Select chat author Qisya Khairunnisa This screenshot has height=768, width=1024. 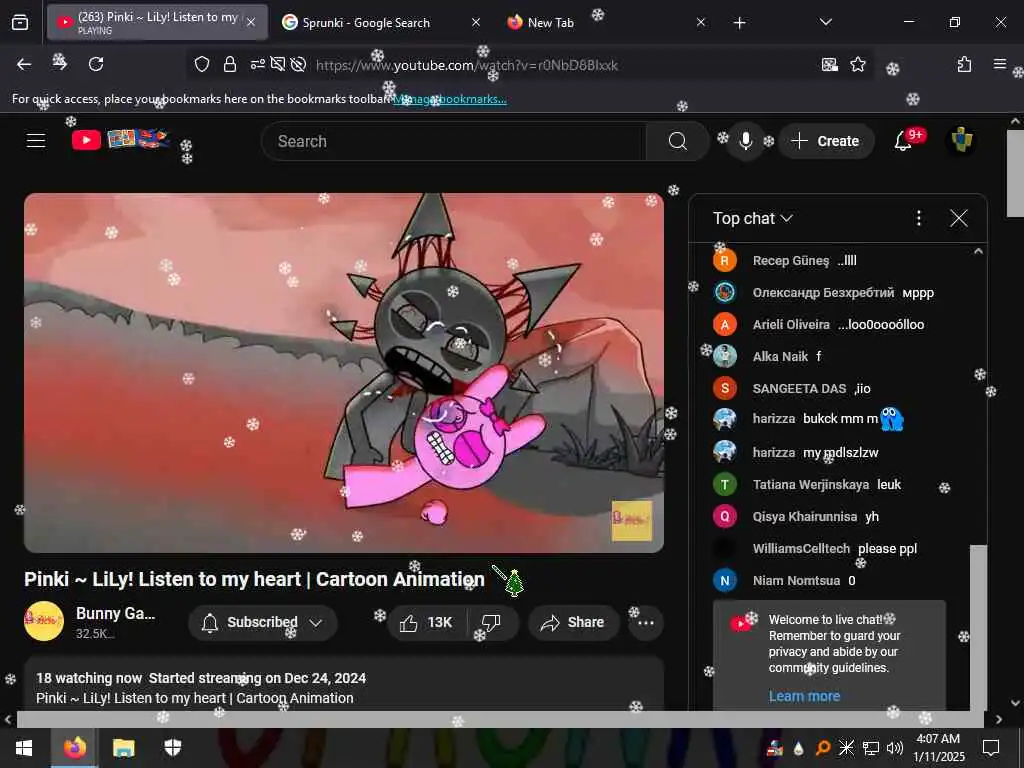[x=805, y=517]
